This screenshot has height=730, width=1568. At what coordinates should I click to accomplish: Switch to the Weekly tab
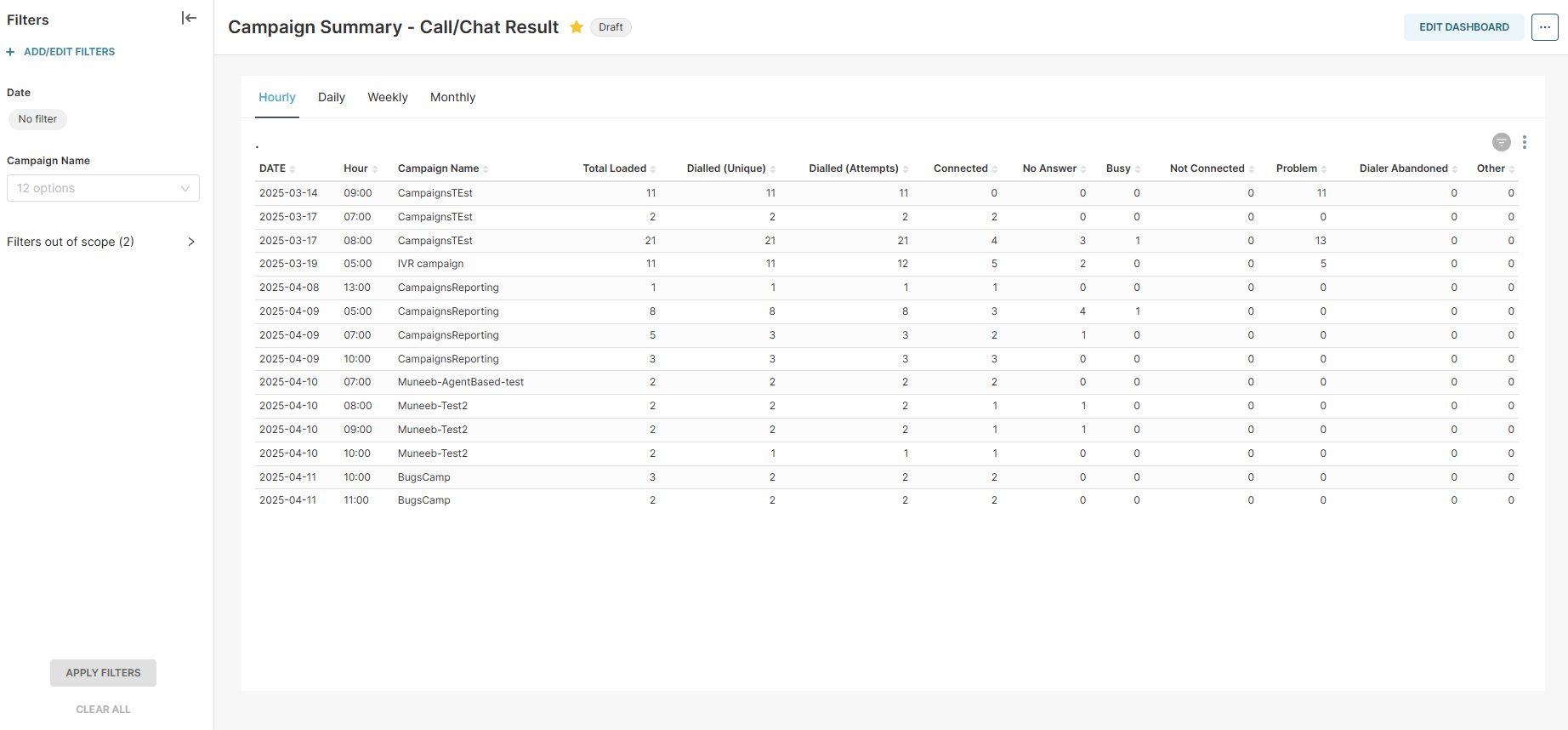pyautogui.click(x=387, y=97)
